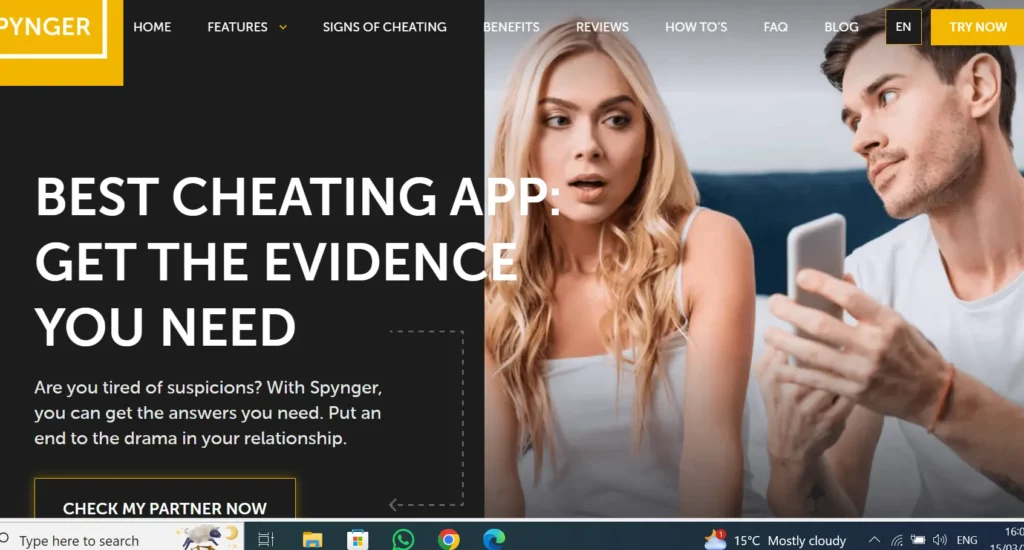This screenshot has width=1024, height=550.
Task: Open Microsoft Store from the taskbar
Action: click(x=357, y=540)
